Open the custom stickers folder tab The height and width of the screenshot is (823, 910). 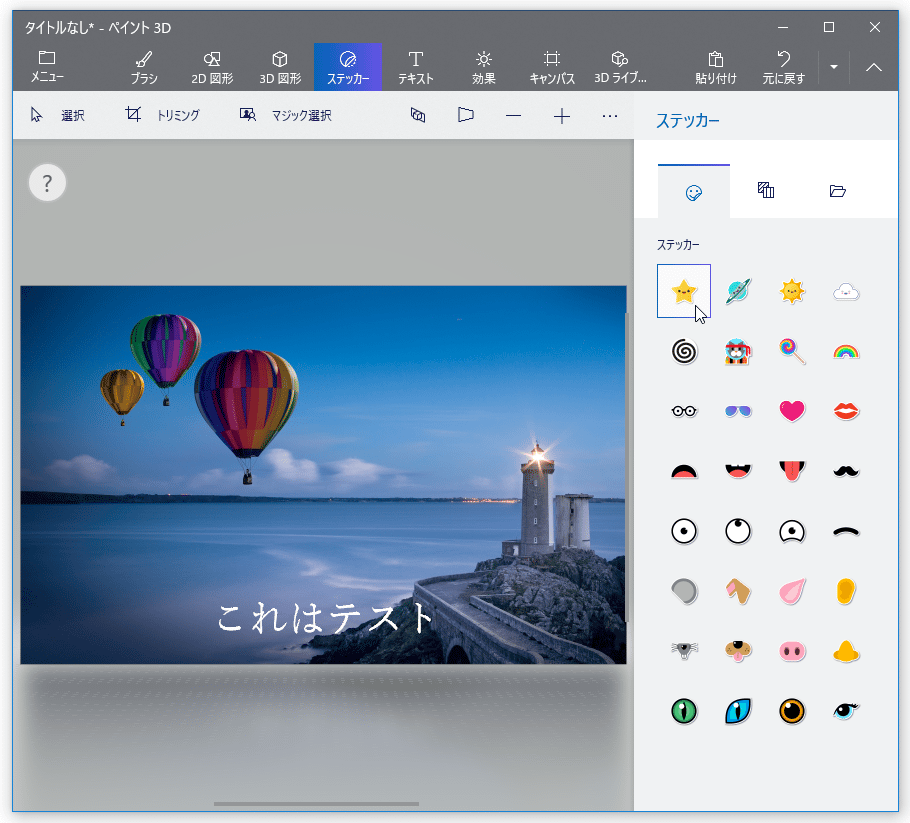pos(837,192)
